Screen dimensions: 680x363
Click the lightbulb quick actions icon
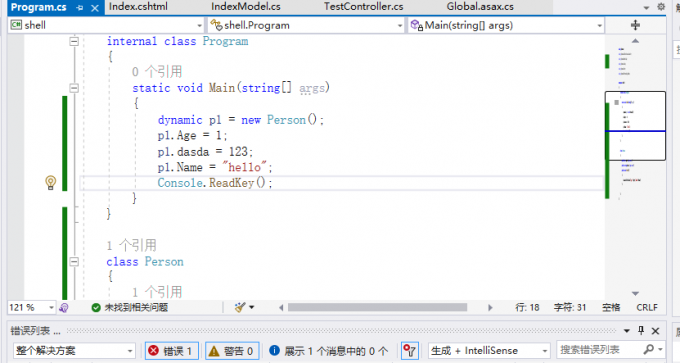point(51,183)
